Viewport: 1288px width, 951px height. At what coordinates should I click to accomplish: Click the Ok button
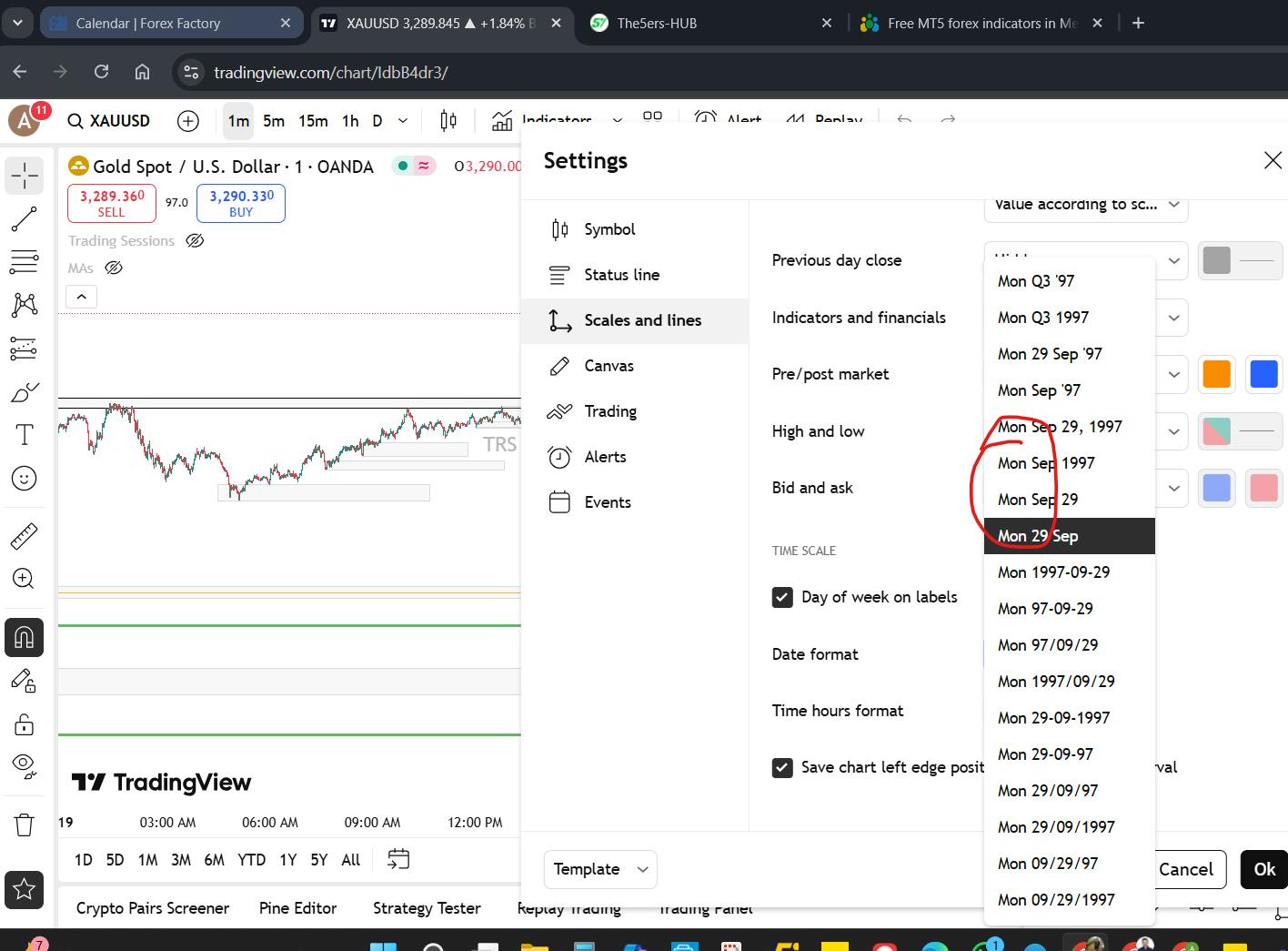(x=1264, y=869)
